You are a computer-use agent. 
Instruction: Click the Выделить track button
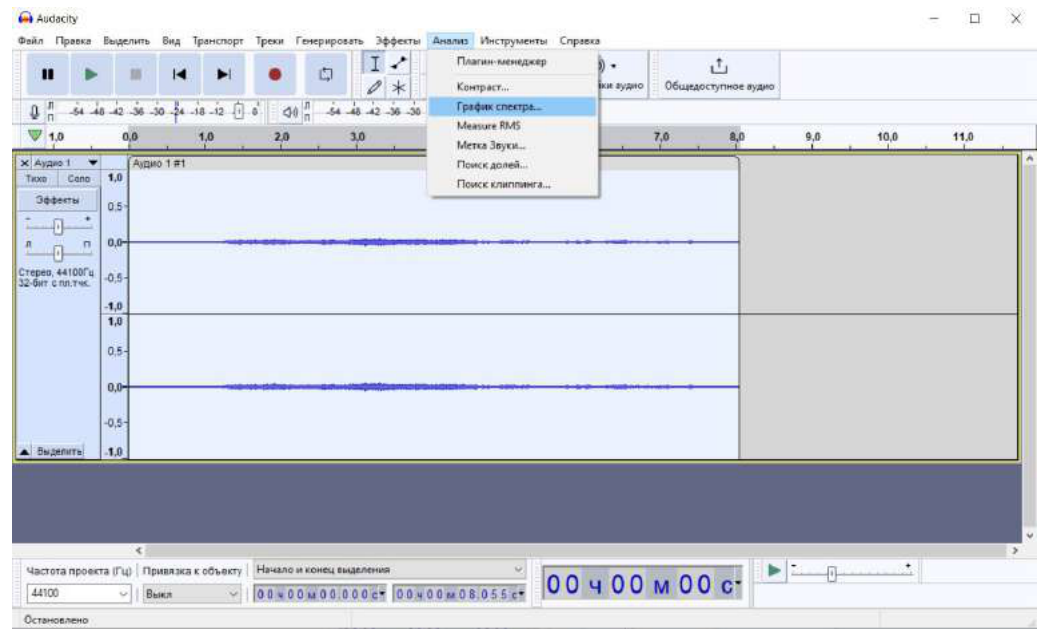[59, 451]
